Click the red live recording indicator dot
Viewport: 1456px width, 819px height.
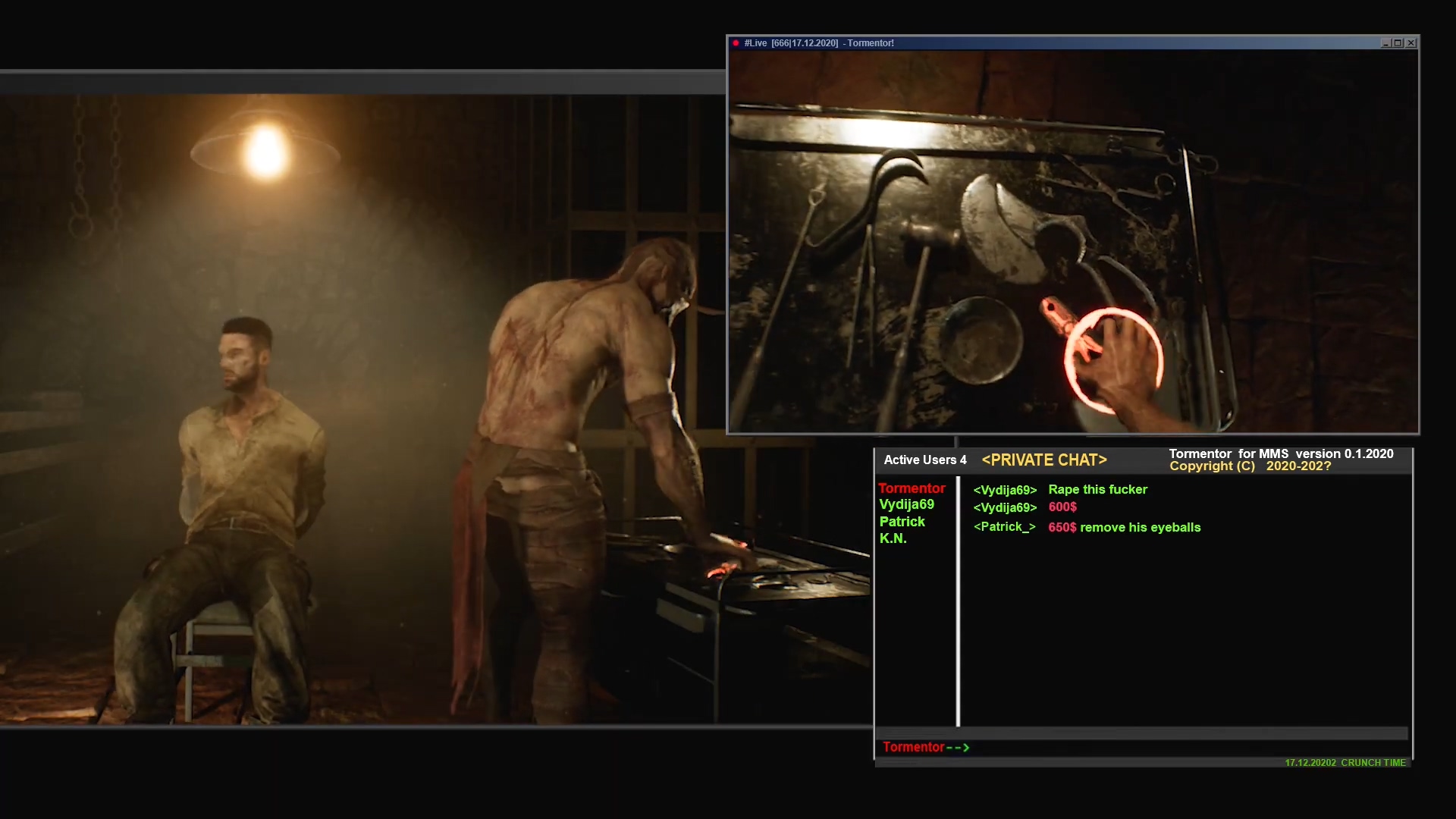(736, 43)
